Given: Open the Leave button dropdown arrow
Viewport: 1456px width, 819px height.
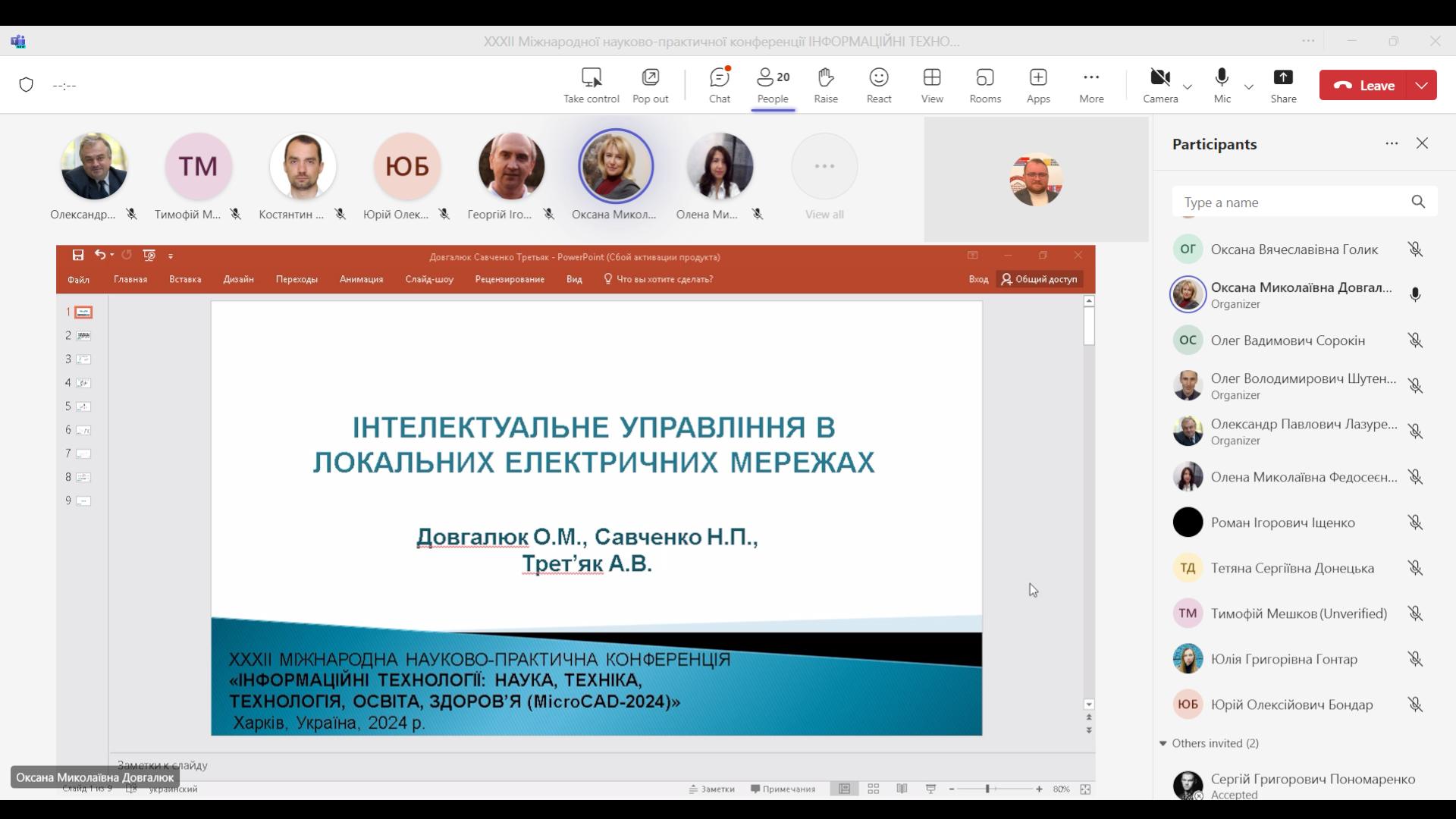Looking at the screenshot, I should pos(1421,85).
